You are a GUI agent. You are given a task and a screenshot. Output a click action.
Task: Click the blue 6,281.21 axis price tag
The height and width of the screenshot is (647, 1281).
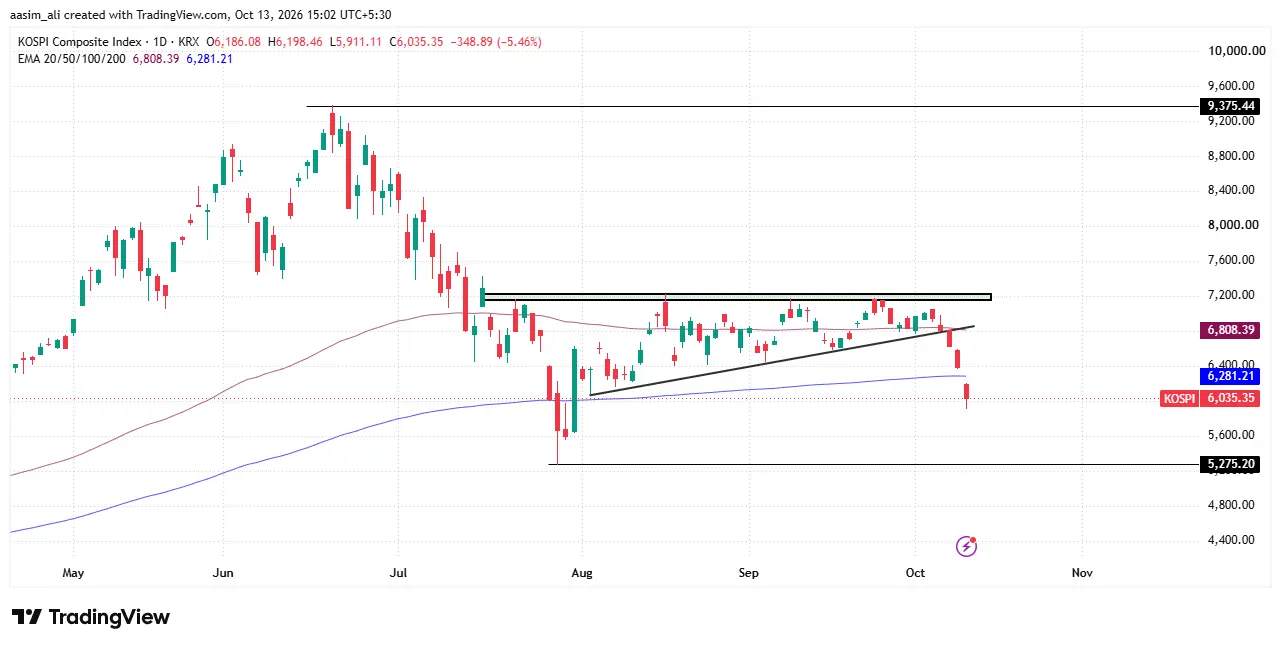(x=1228, y=377)
